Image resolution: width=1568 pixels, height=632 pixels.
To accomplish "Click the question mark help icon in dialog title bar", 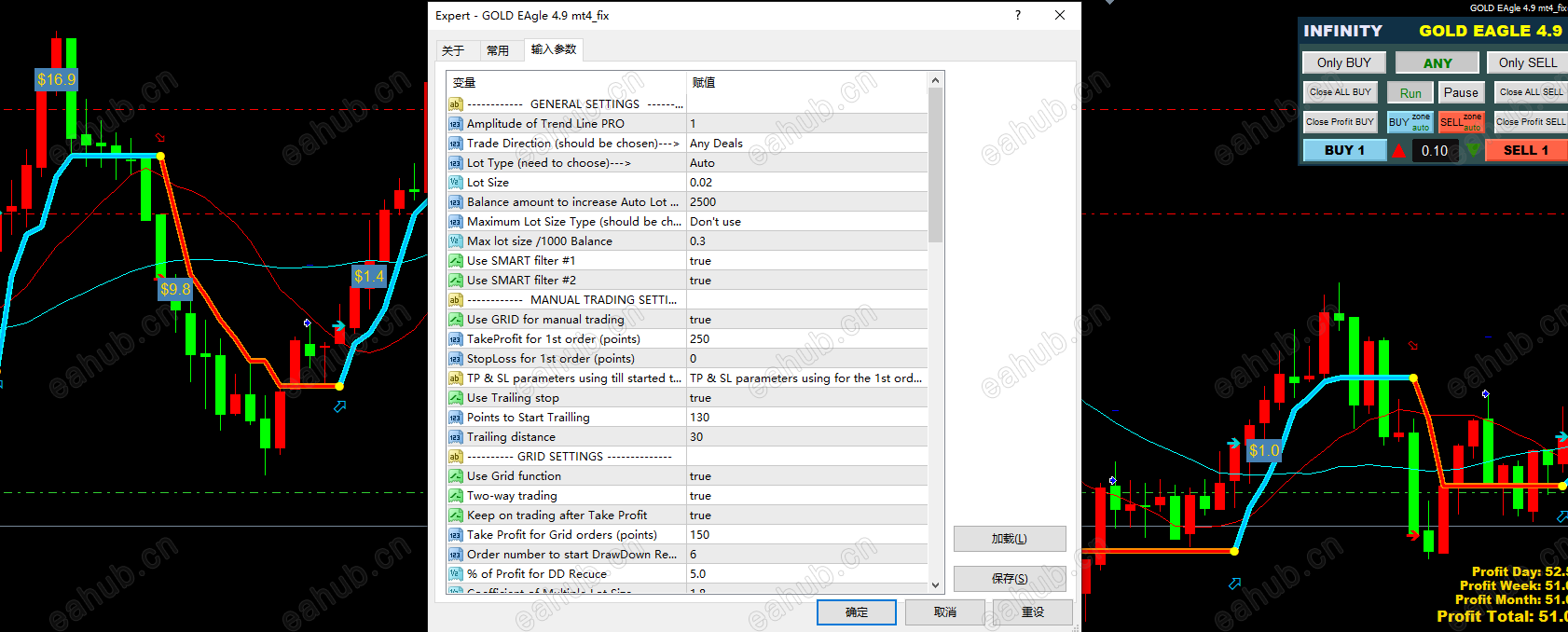I will tap(1017, 15).
